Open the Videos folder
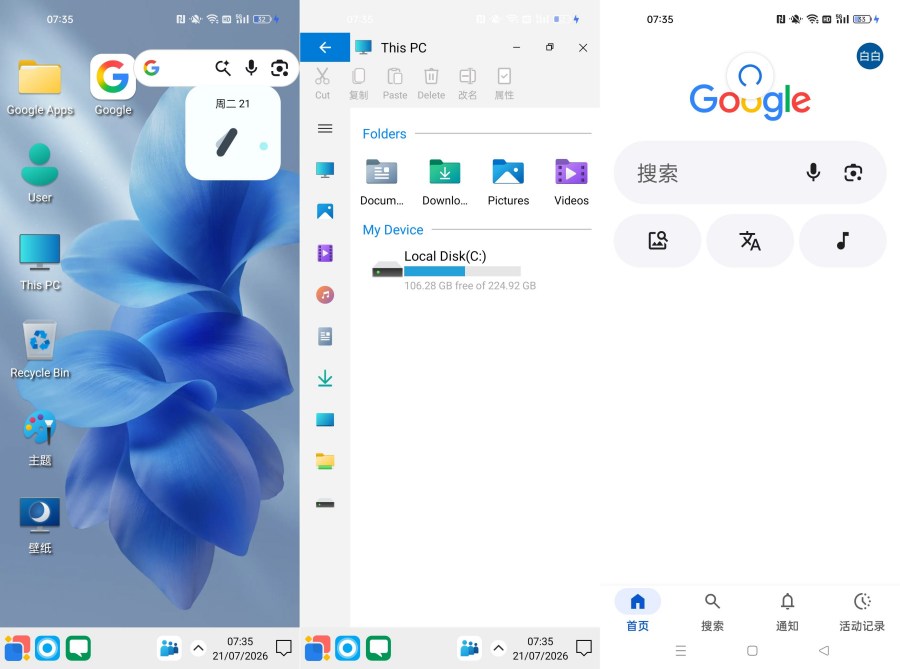The image size is (900, 669). click(x=571, y=182)
